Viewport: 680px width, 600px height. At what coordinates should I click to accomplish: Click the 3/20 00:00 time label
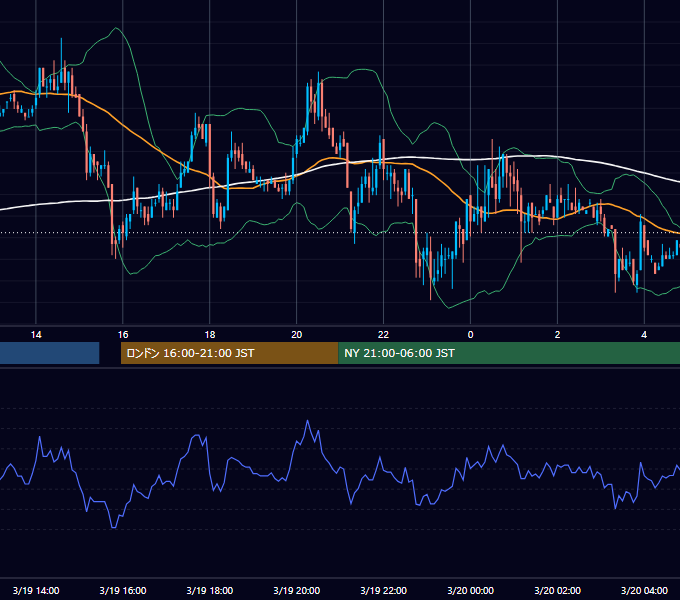(471, 590)
